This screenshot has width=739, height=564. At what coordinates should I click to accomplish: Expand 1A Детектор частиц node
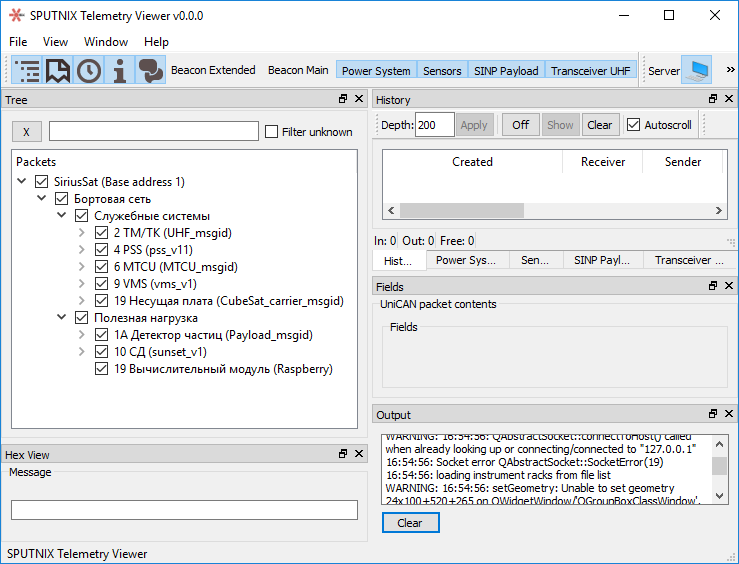(x=82, y=335)
